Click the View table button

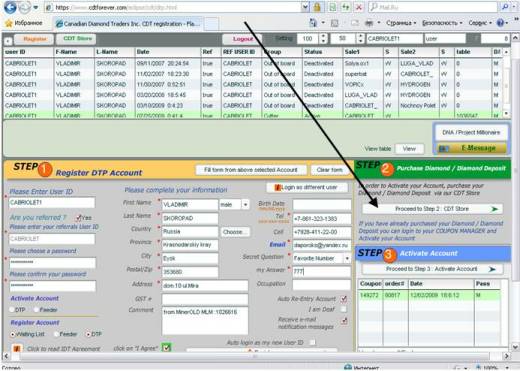[409, 149]
